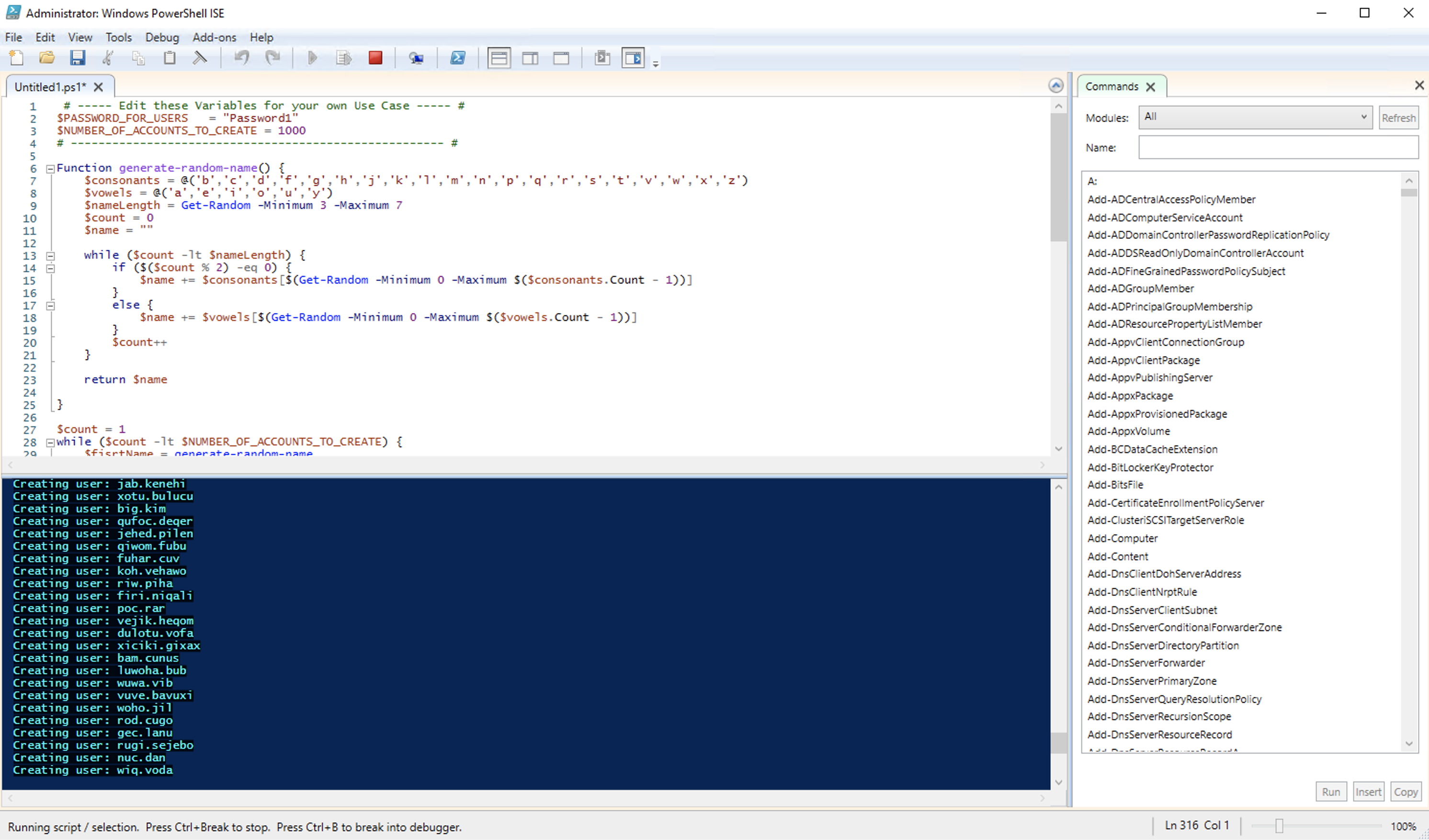Image resolution: width=1429 pixels, height=840 pixels.
Task: Click the New Script toolbar icon
Action: 17,58
